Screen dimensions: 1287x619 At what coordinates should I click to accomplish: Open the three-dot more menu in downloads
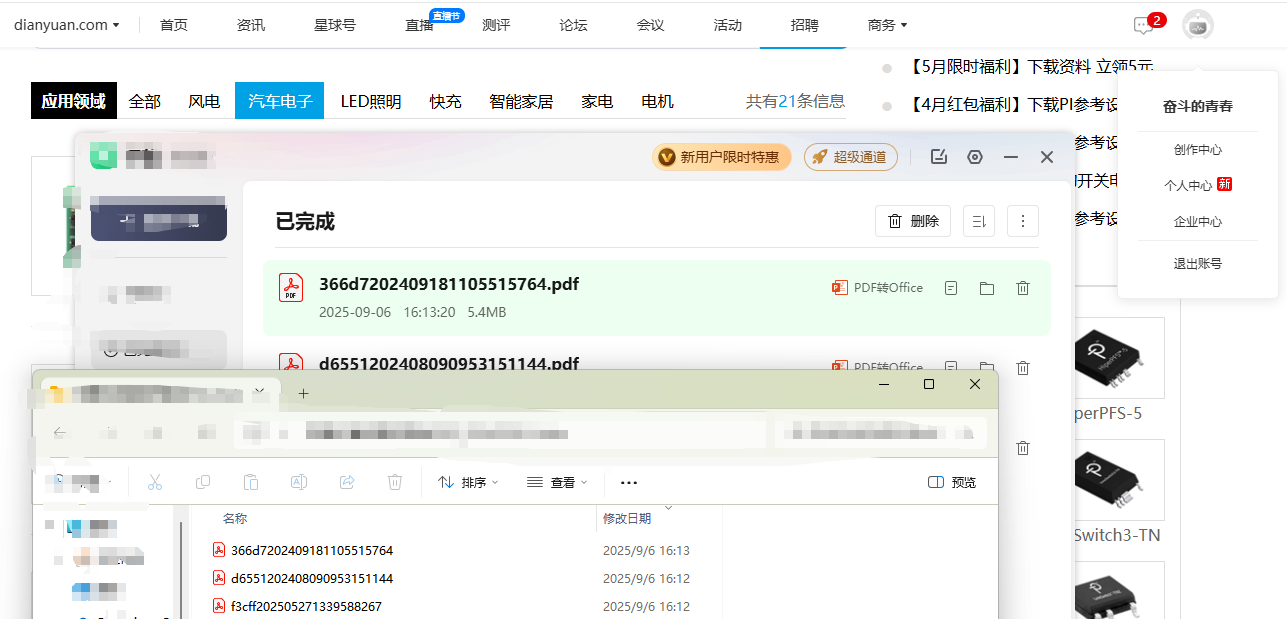pos(1022,221)
